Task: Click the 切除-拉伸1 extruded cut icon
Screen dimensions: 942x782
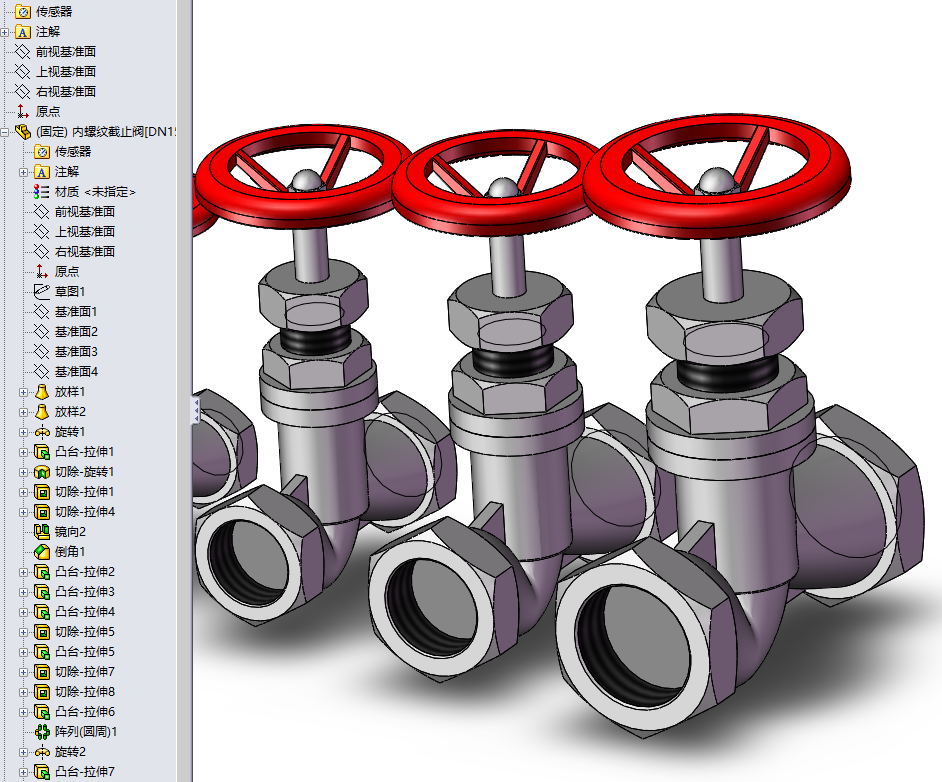Action: pos(42,492)
